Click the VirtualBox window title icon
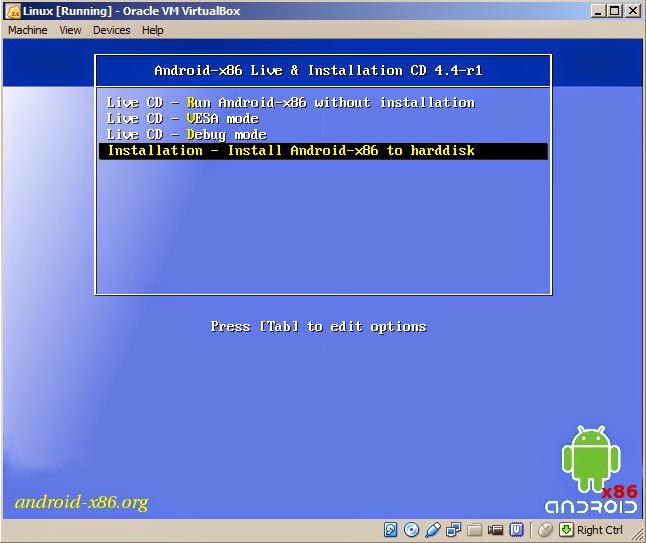The width and height of the screenshot is (646, 543). [x=14, y=12]
